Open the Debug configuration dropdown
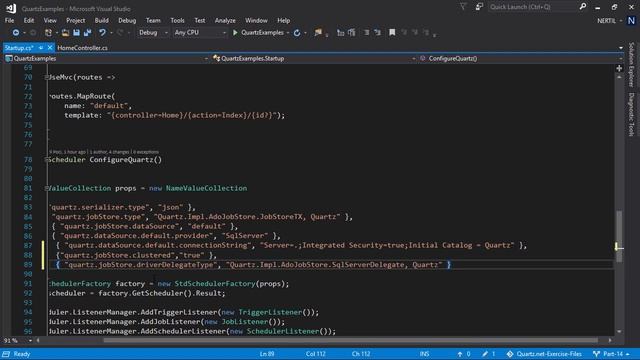640x360 pixels. 153,33
